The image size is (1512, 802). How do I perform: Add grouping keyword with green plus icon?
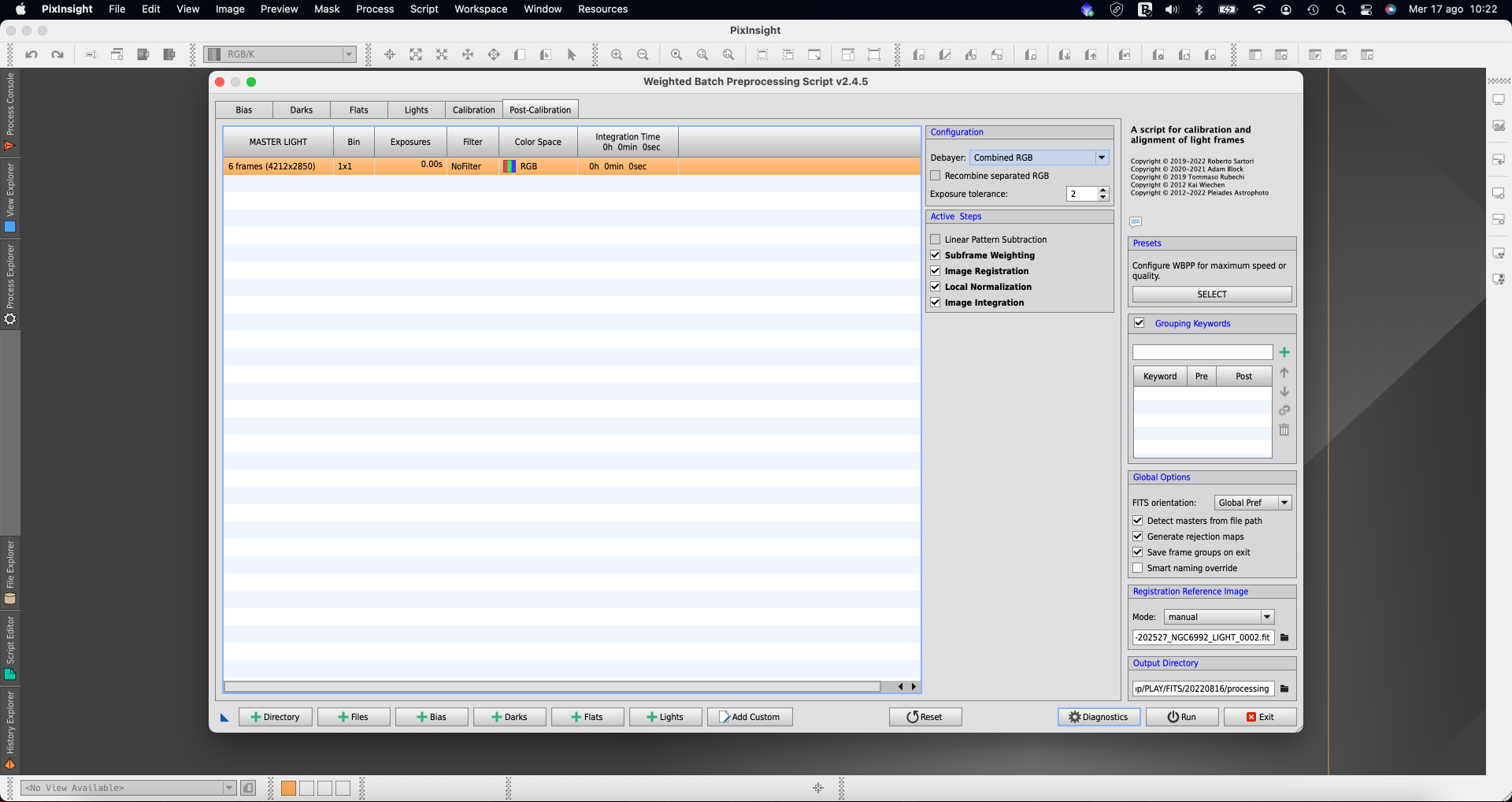click(x=1284, y=352)
